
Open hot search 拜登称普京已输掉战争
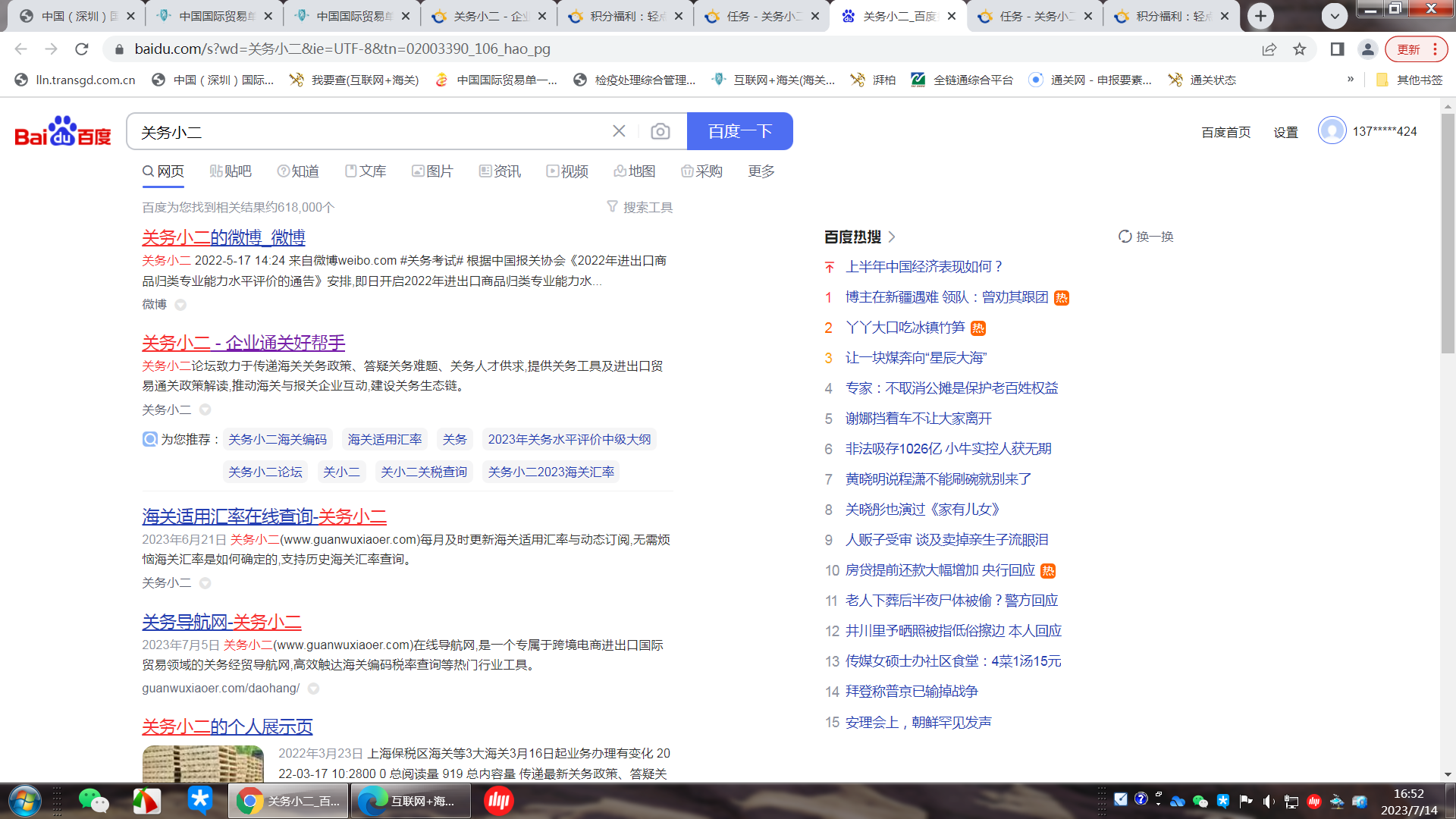912,692
